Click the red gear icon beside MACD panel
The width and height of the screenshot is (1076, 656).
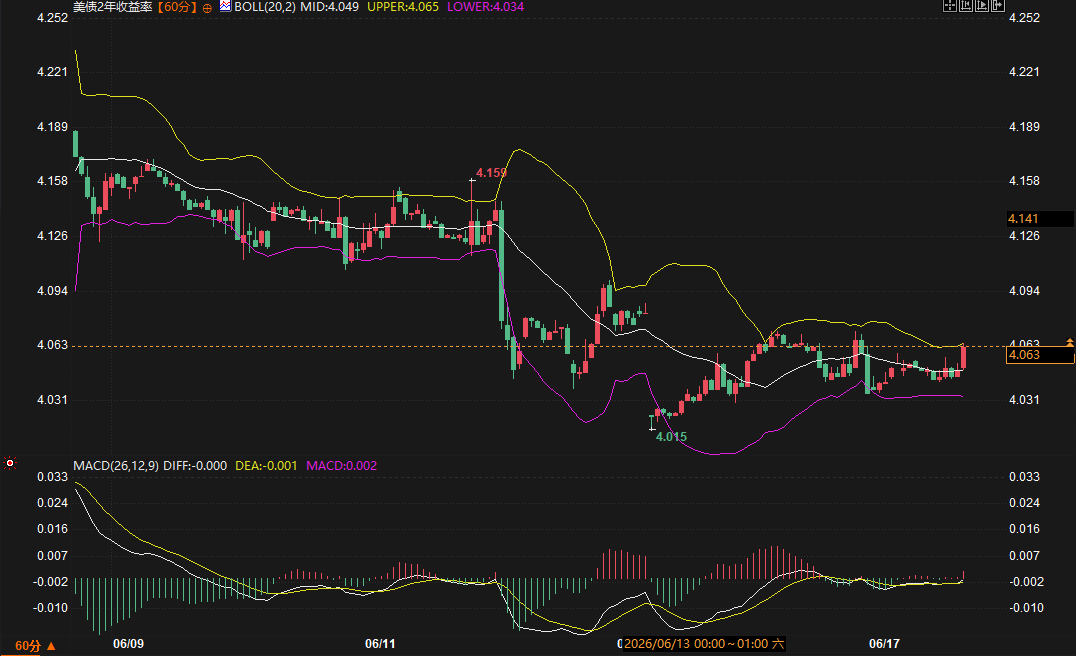pos(10,463)
